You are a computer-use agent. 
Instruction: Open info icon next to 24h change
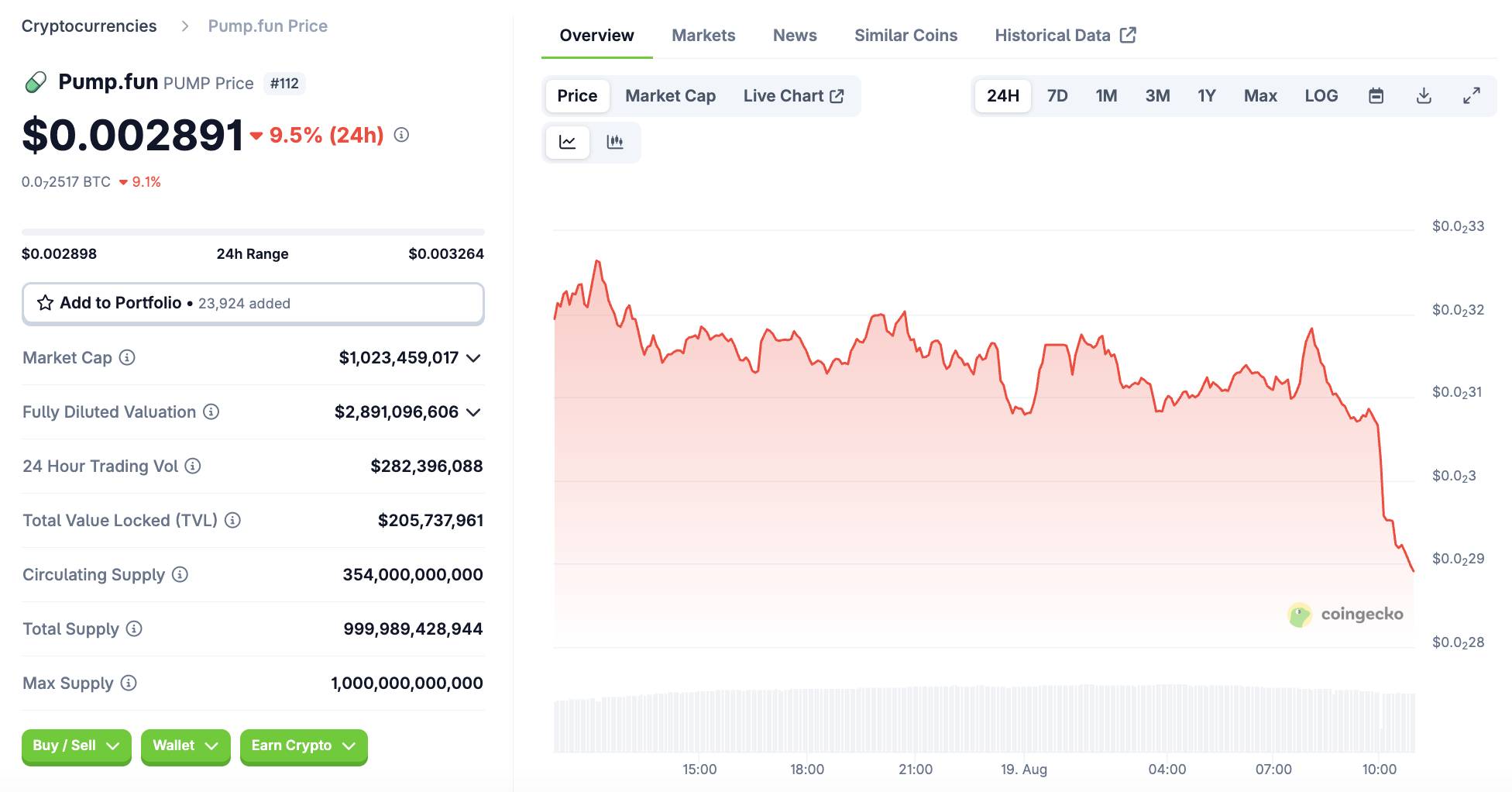[401, 135]
